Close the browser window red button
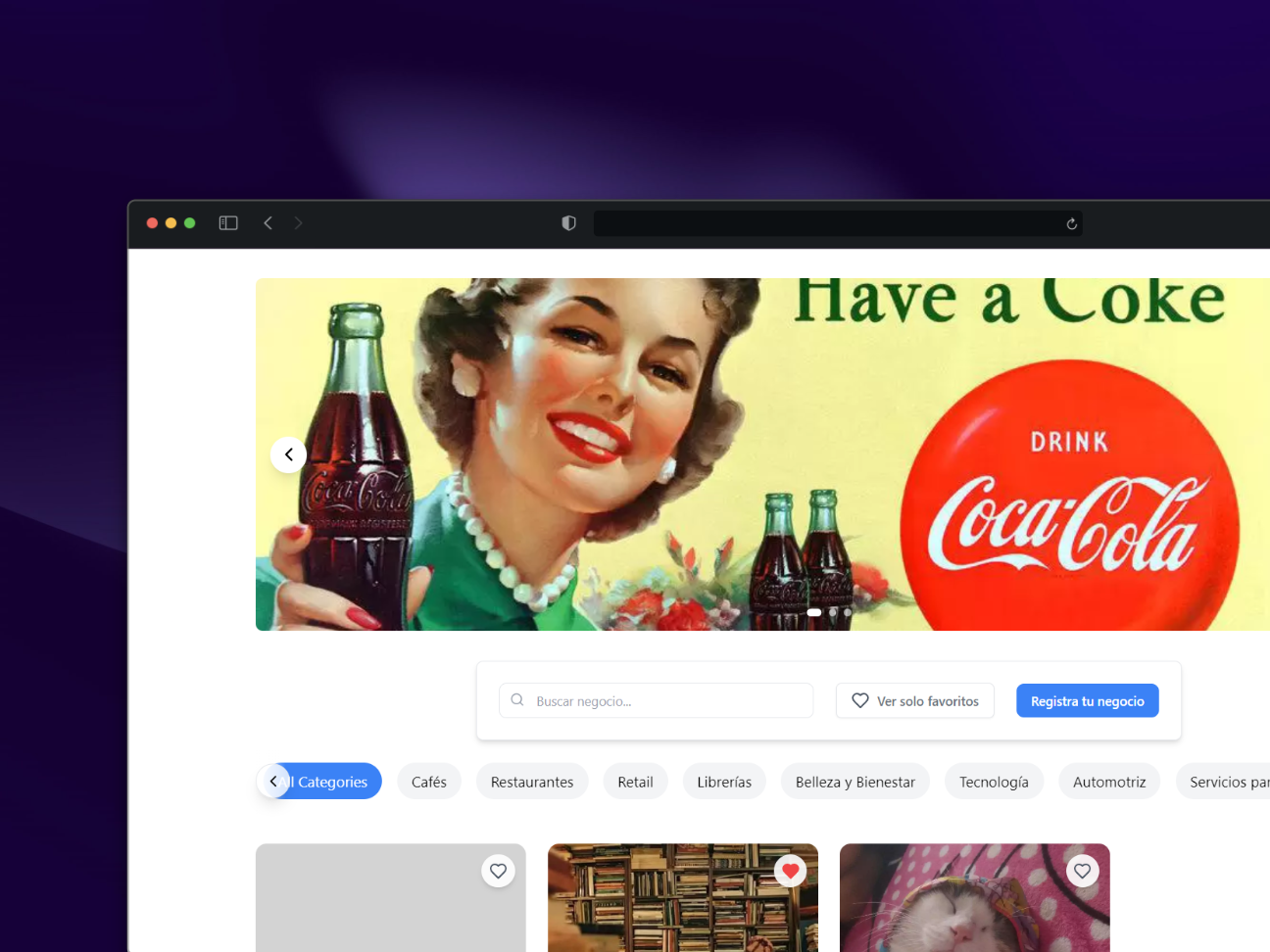The height and width of the screenshot is (952, 1270). pos(152,223)
